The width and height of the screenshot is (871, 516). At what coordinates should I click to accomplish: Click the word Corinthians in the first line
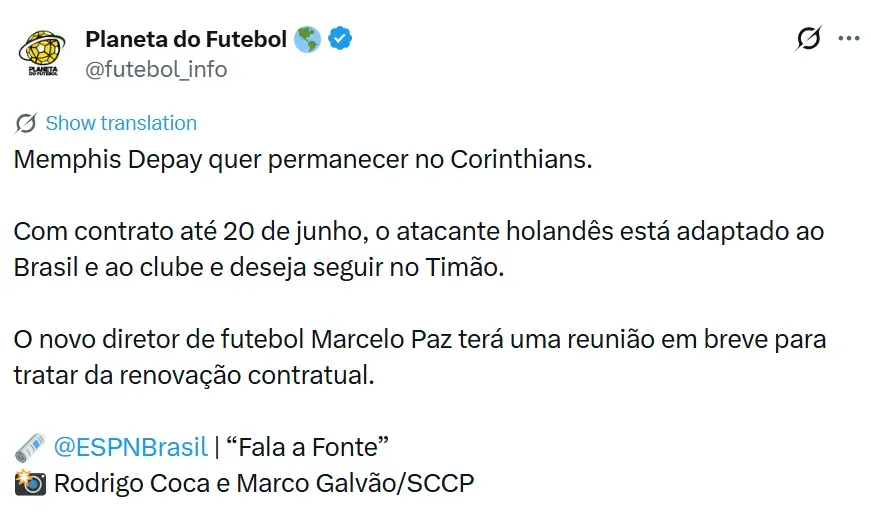(x=521, y=160)
